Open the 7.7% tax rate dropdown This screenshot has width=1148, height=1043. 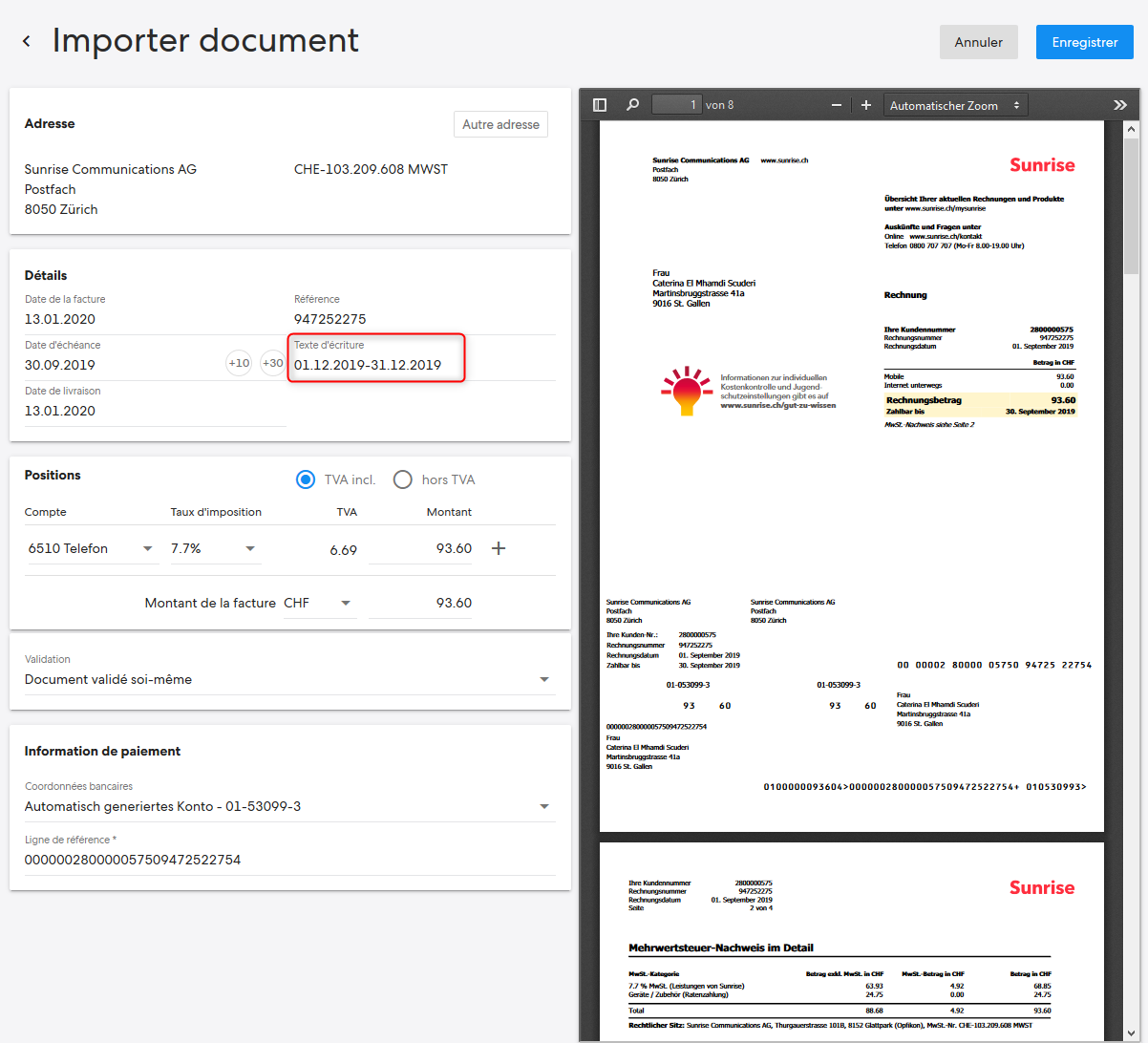215,548
